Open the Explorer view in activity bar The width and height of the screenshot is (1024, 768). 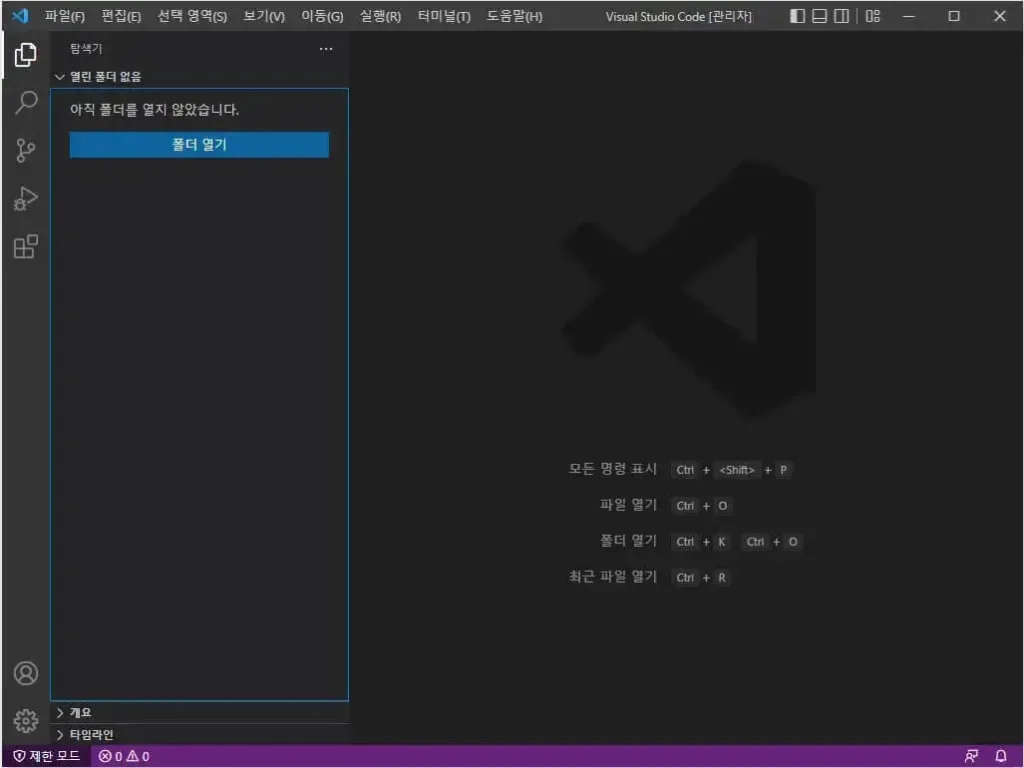tap(25, 55)
